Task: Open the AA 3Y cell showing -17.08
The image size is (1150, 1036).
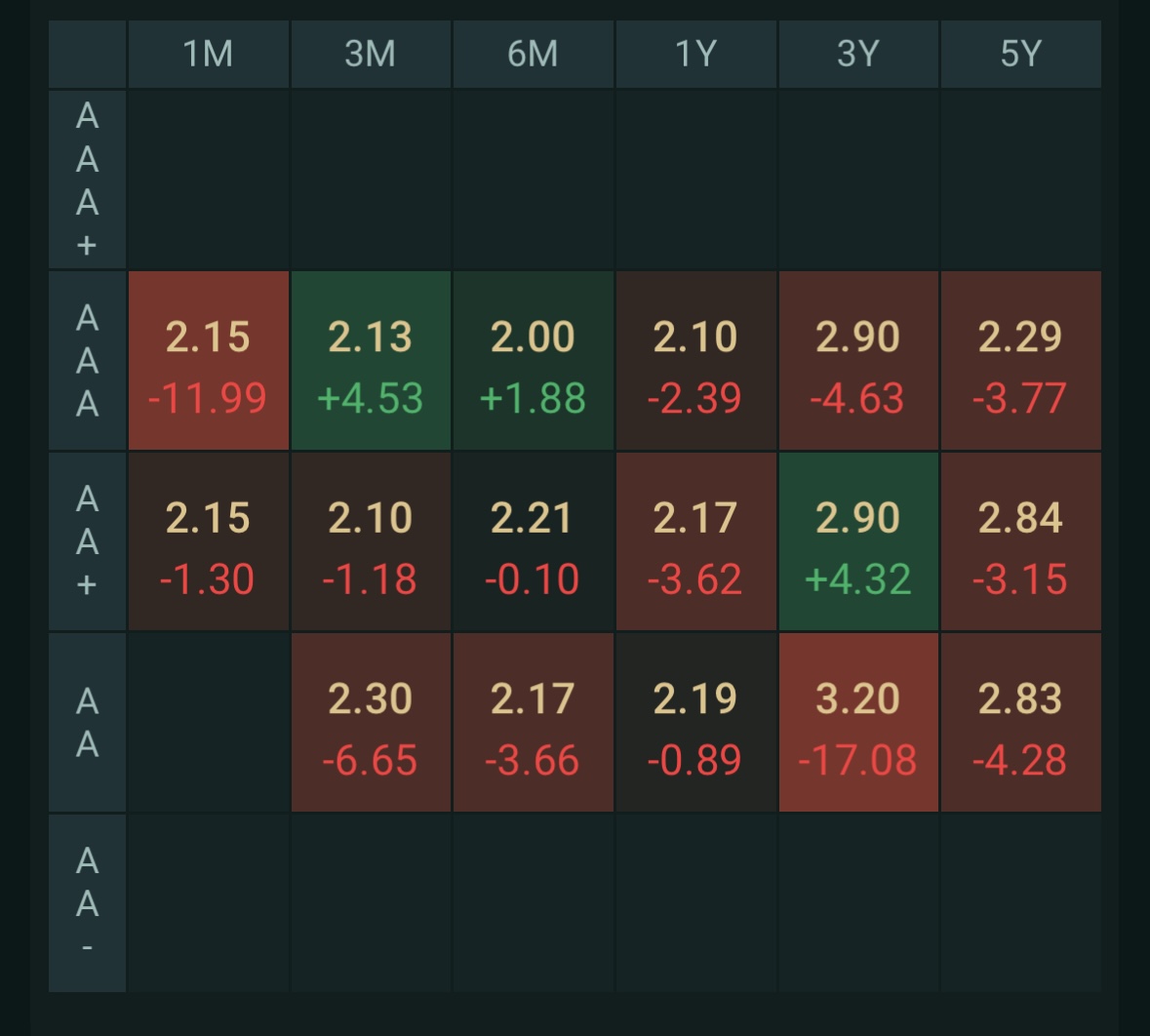Action: 858,723
